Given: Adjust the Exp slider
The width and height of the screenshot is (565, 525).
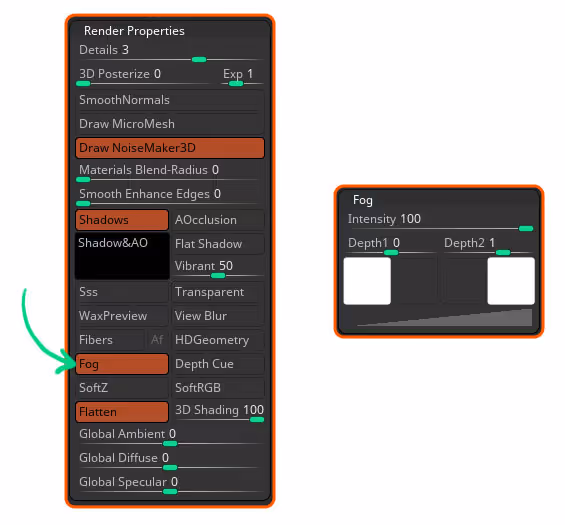Looking at the screenshot, I should point(242,77).
